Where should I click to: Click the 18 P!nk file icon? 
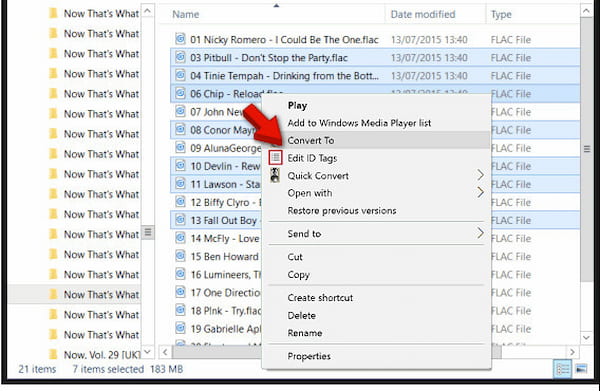click(x=180, y=310)
